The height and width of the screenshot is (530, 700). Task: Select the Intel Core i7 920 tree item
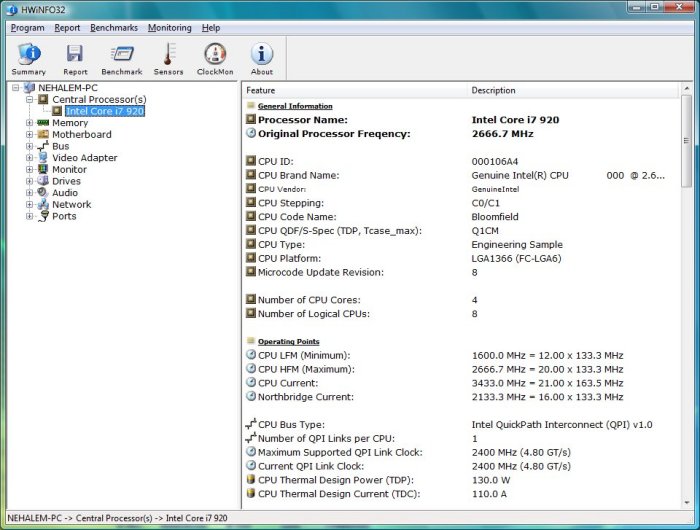tap(105, 111)
